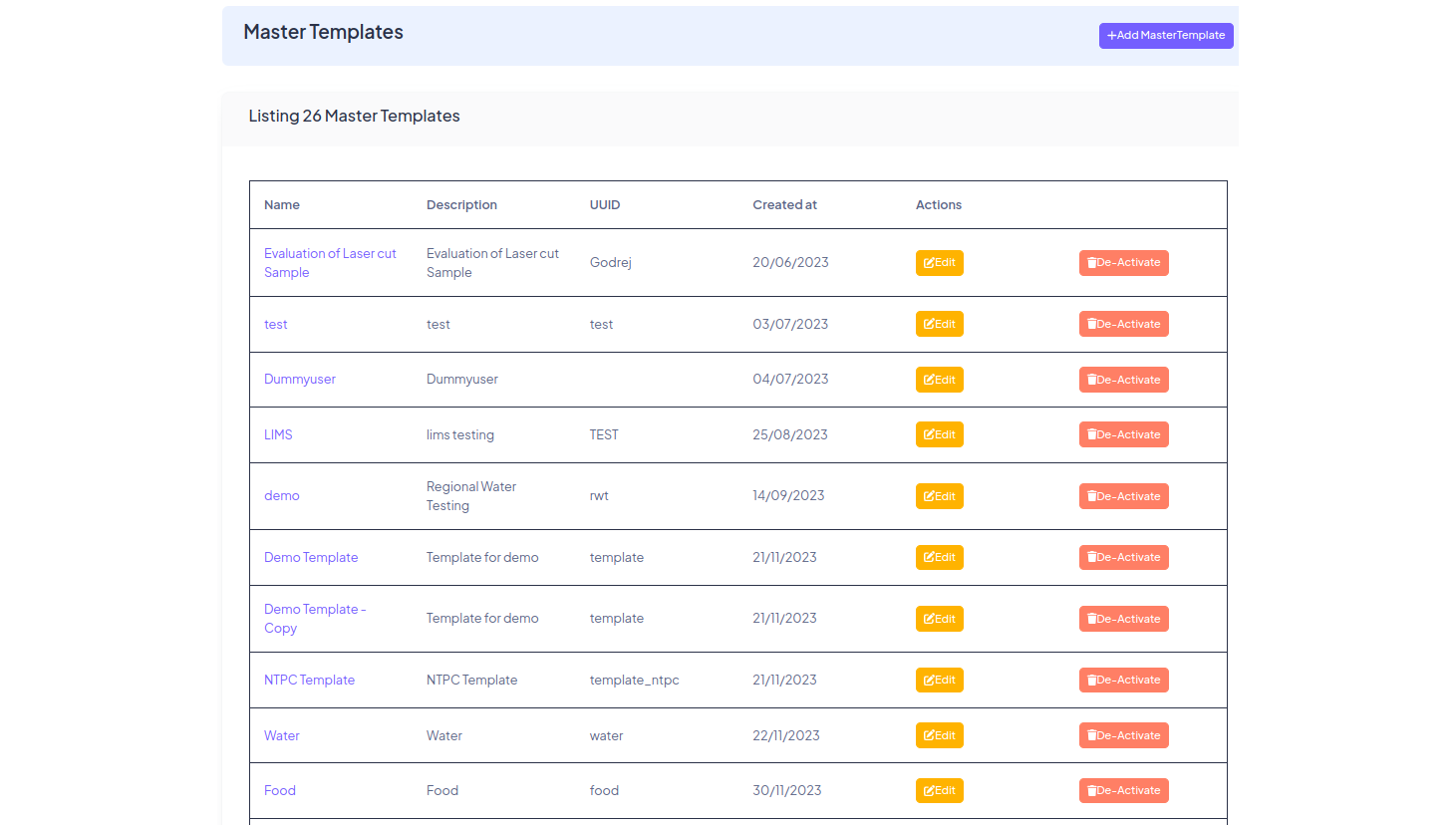This screenshot has width=1456, height=825.
Task: De-Activate the test template
Action: 1123,324
